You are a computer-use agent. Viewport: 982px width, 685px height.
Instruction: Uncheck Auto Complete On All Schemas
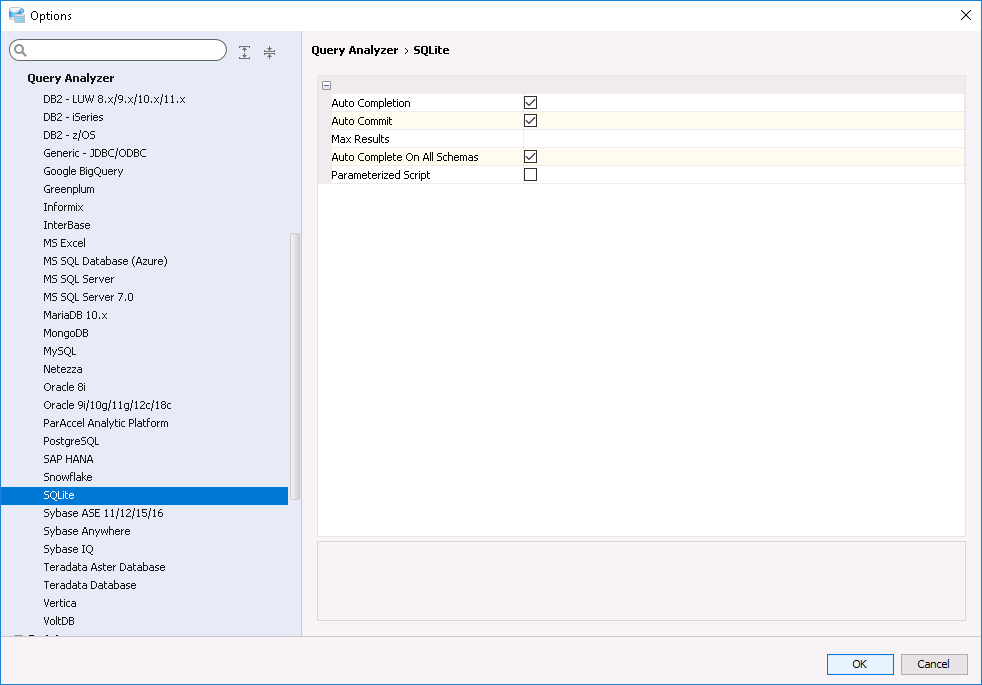point(531,157)
